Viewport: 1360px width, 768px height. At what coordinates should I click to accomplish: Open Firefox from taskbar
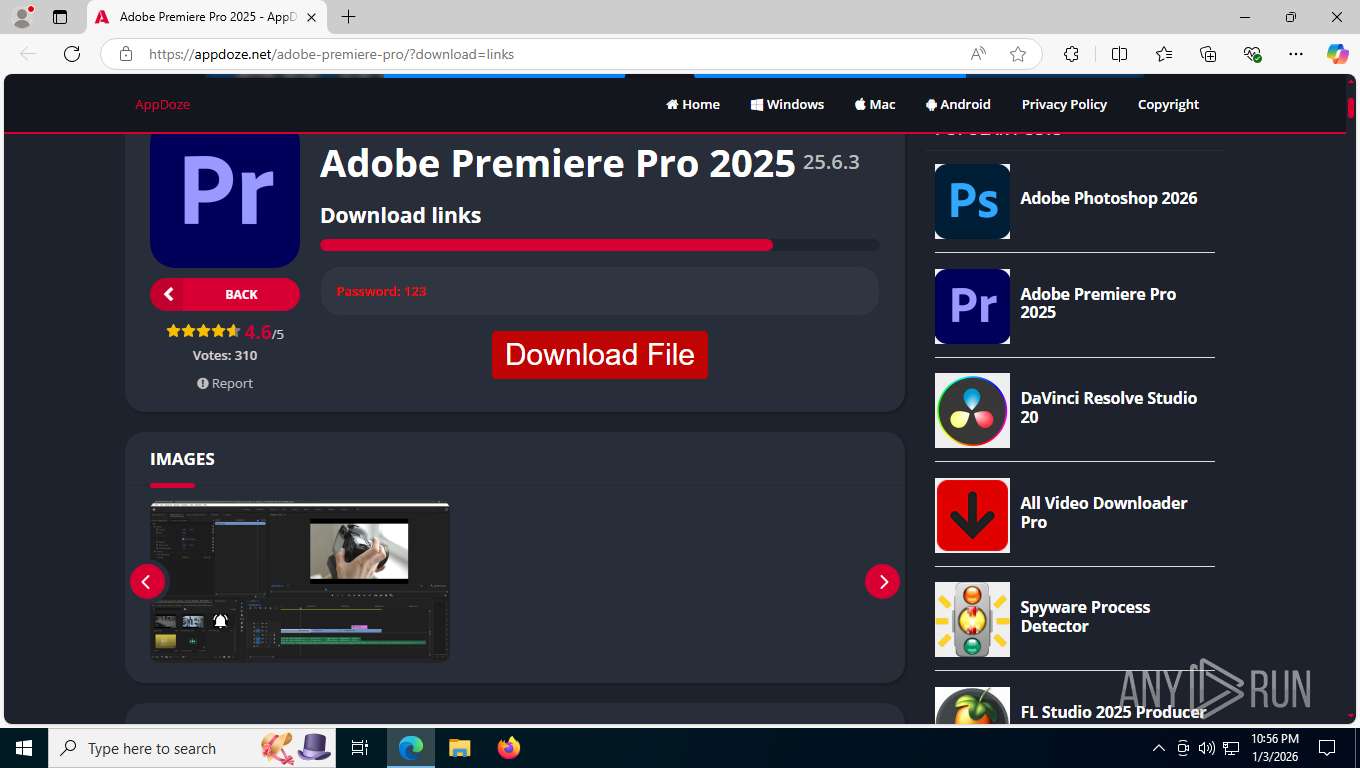tap(509, 748)
